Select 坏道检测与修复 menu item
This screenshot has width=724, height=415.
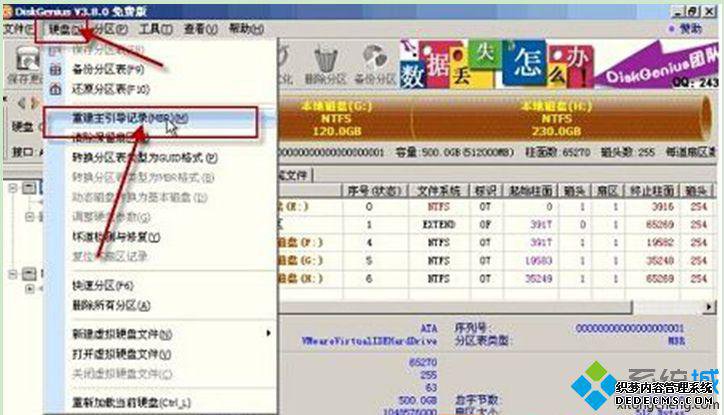(x=116, y=237)
